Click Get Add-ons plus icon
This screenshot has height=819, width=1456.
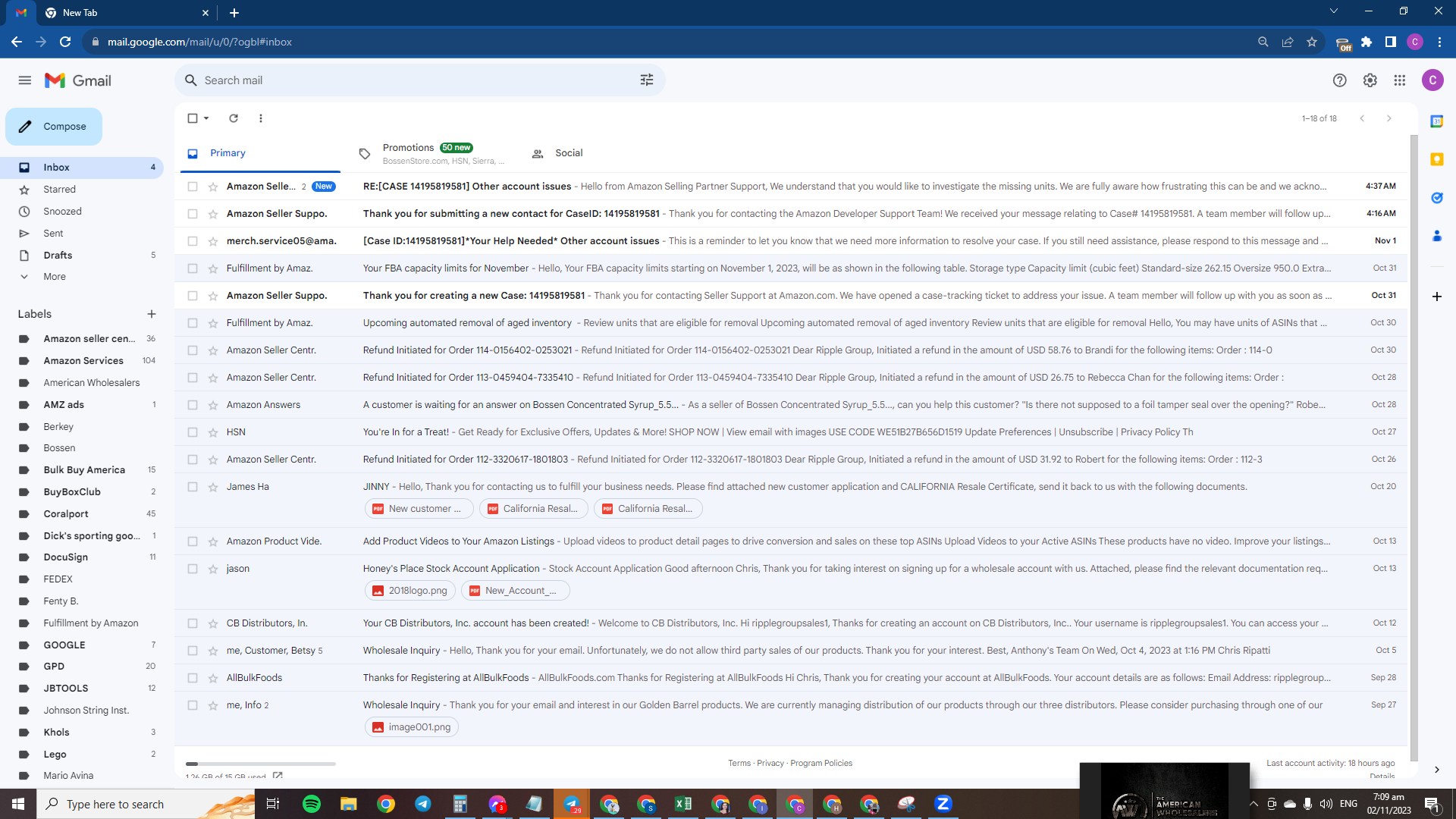pos(1437,297)
